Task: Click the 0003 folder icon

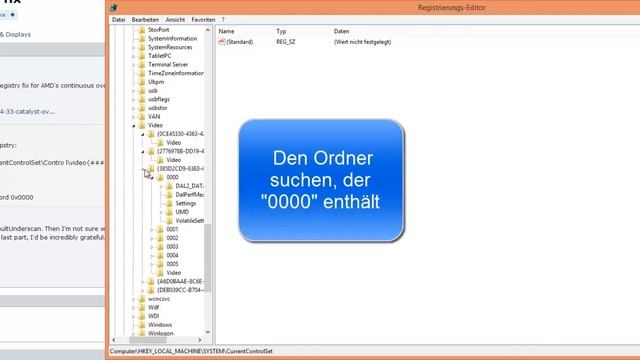Action: pyautogui.click(x=160, y=247)
